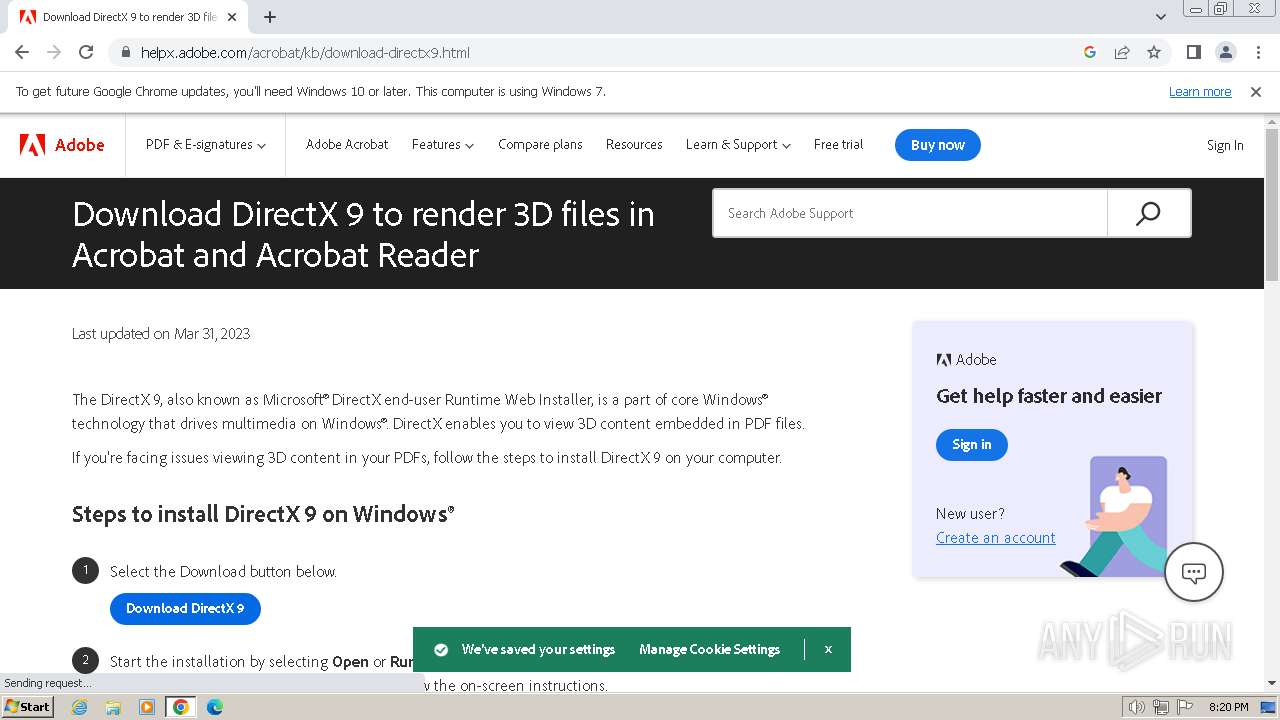Click the Windows Start button
Image resolution: width=1280 pixels, height=720 pixels.
pos(27,707)
